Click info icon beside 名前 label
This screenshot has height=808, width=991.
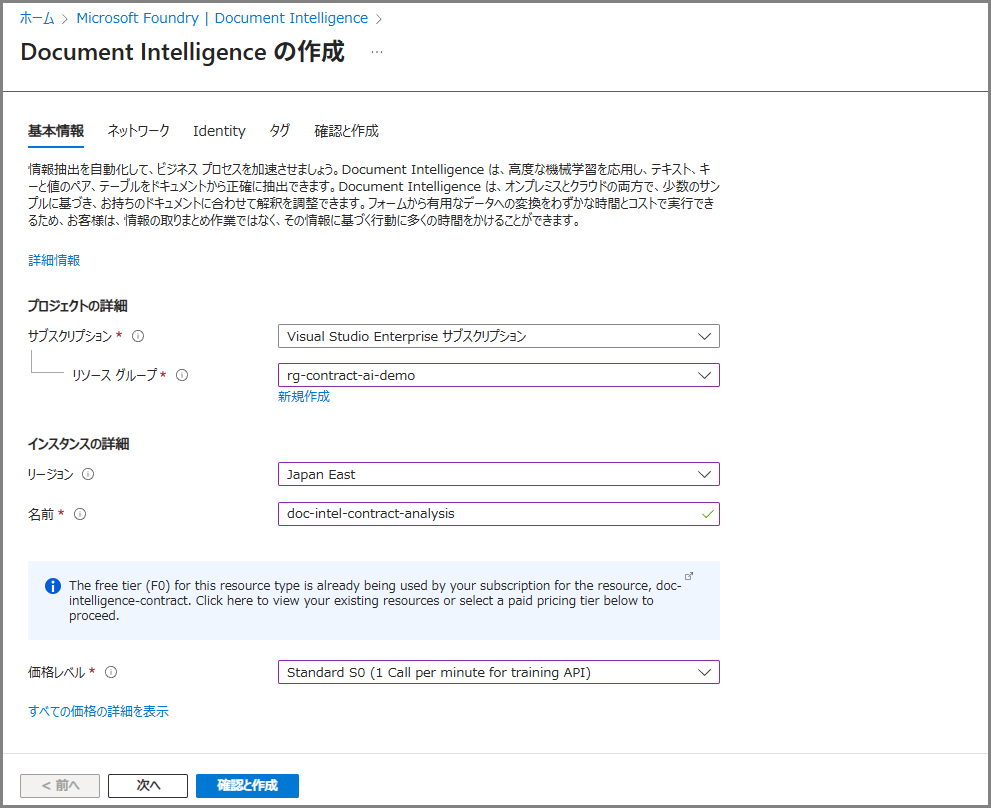click(80, 514)
